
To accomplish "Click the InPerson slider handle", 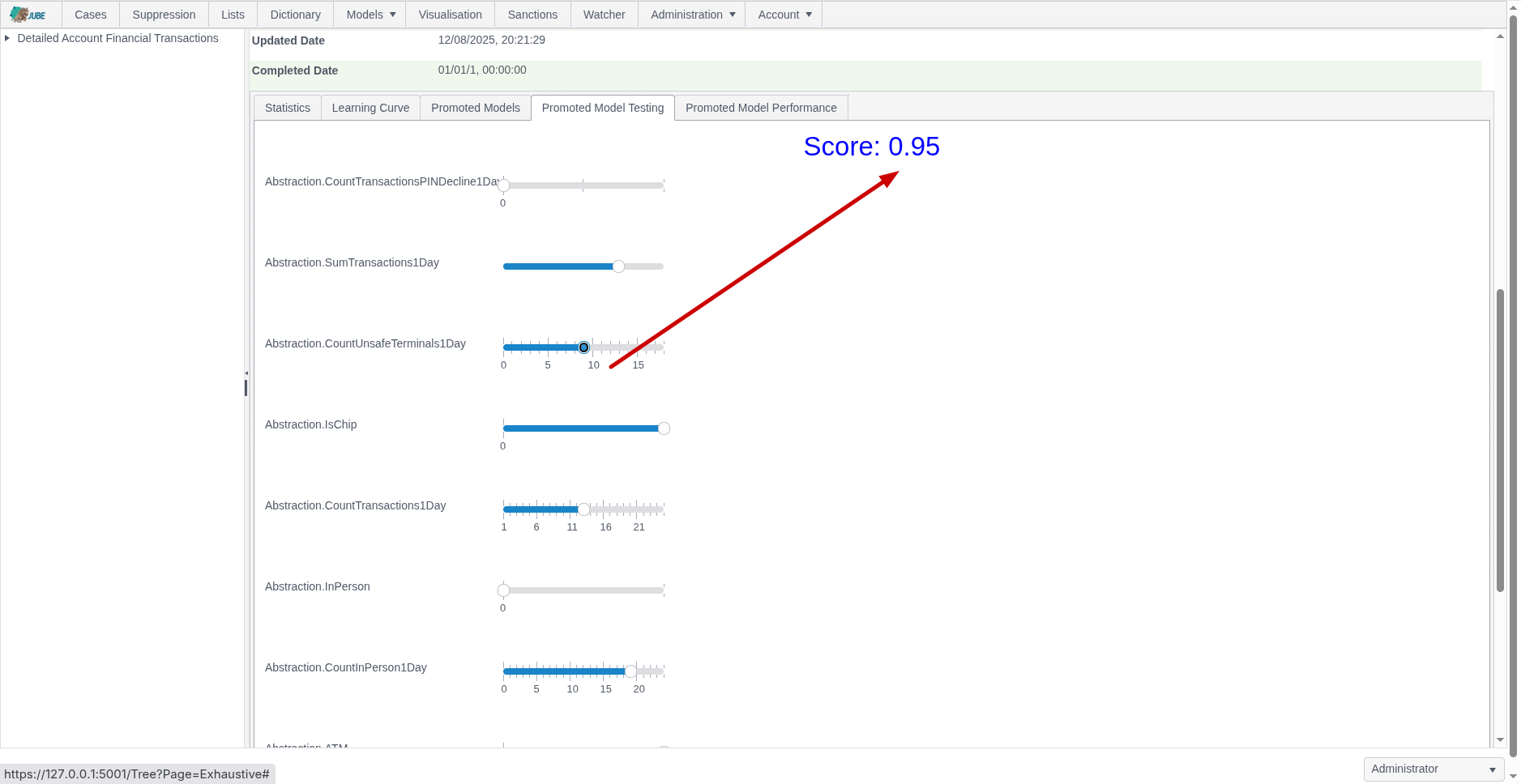I will tap(503, 590).
